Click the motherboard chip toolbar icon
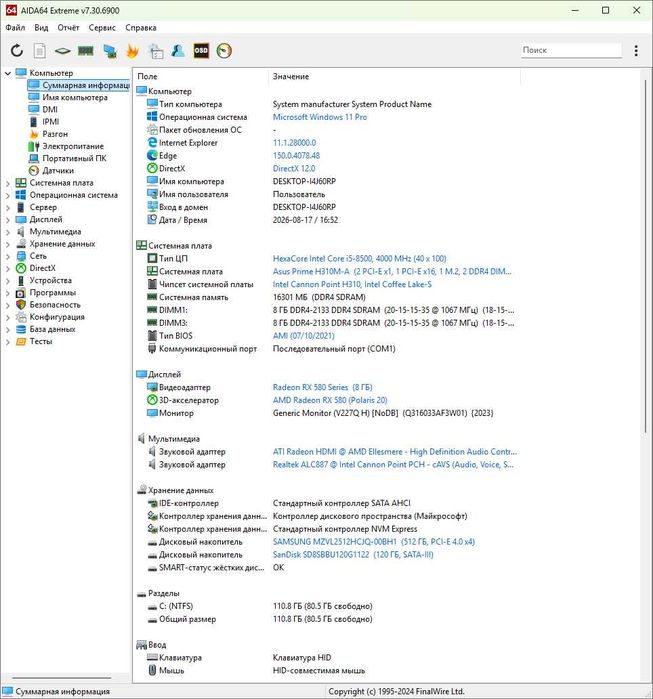Image resolution: width=653 pixels, height=699 pixels. click(x=62, y=51)
